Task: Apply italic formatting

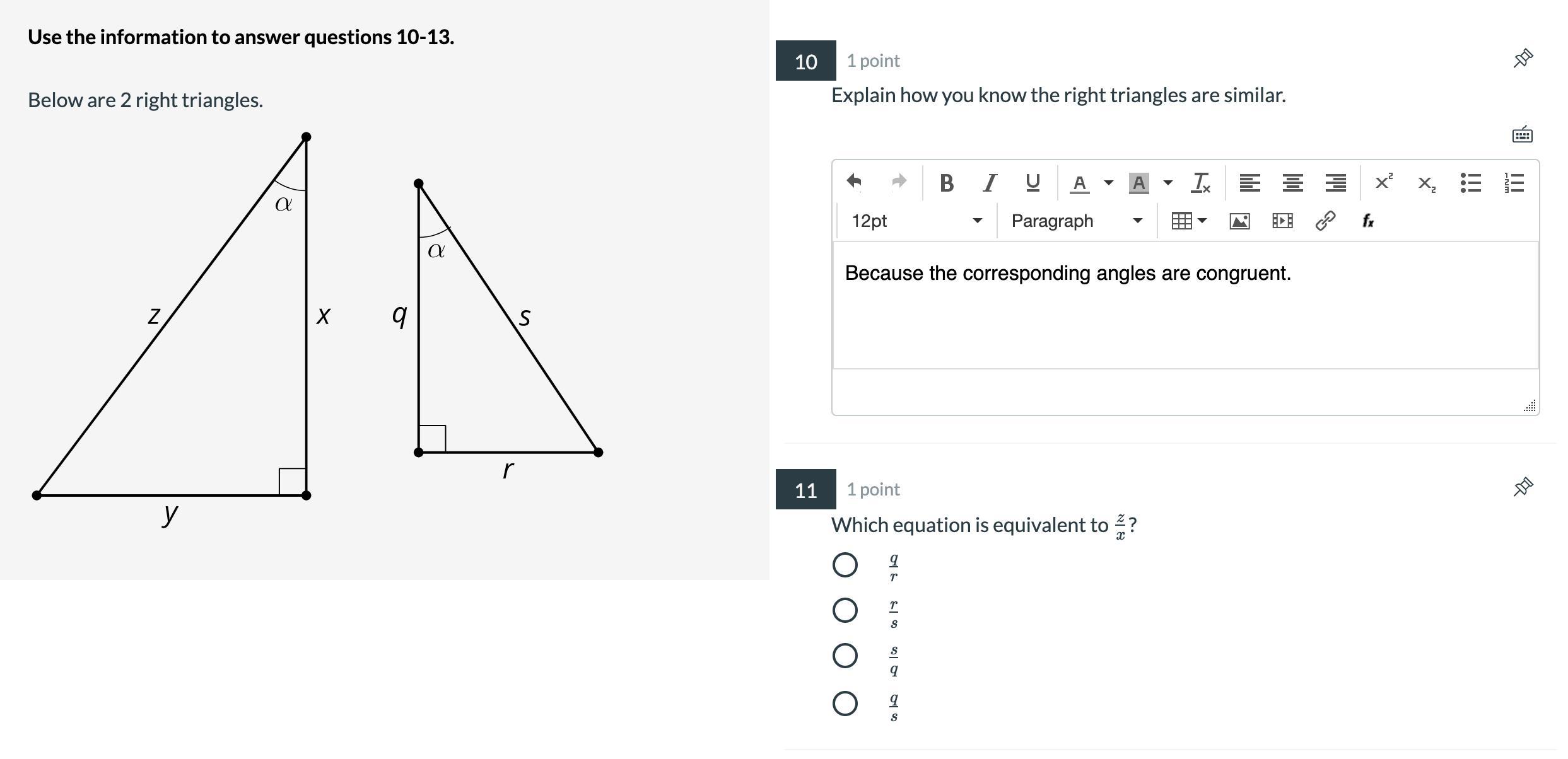Action: 990,183
